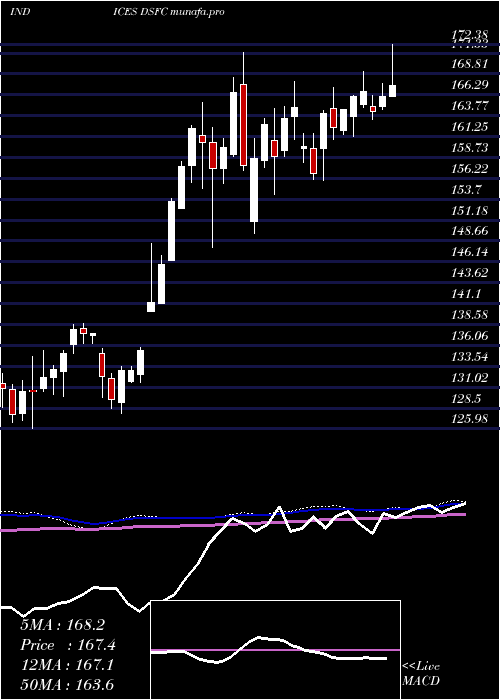Viewport: 500px width, 700px height.
Task: Click the 136.06 price axis label
Action: (469, 336)
